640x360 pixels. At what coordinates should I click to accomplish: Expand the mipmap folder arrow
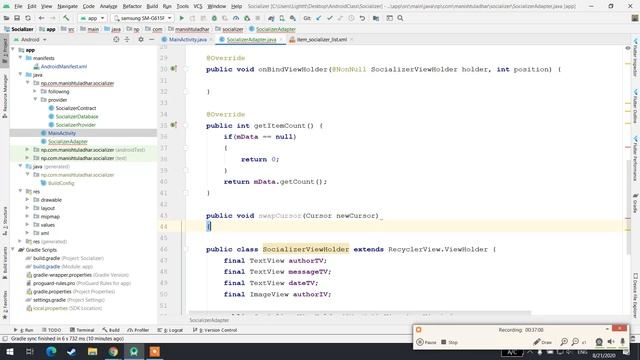click(x=28, y=216)
